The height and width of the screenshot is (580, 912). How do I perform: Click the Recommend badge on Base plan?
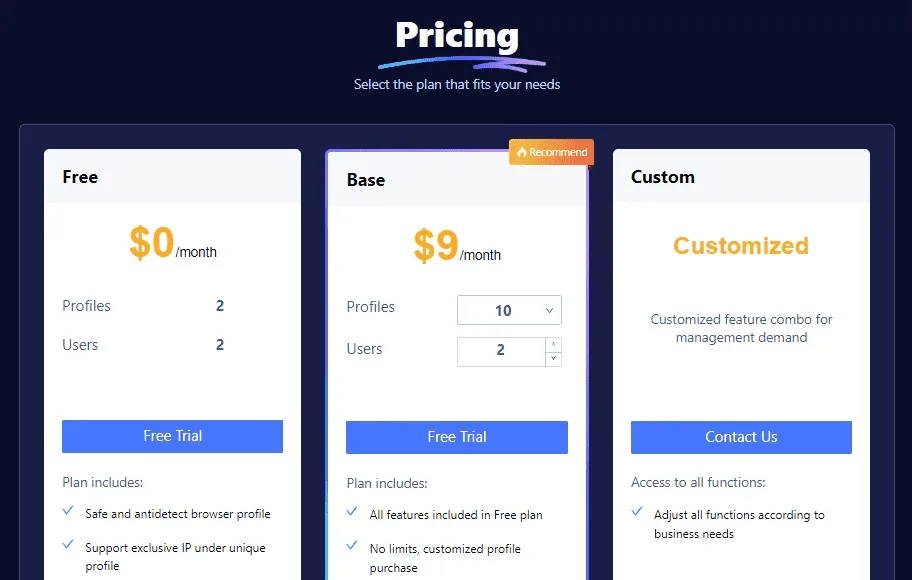551,152
